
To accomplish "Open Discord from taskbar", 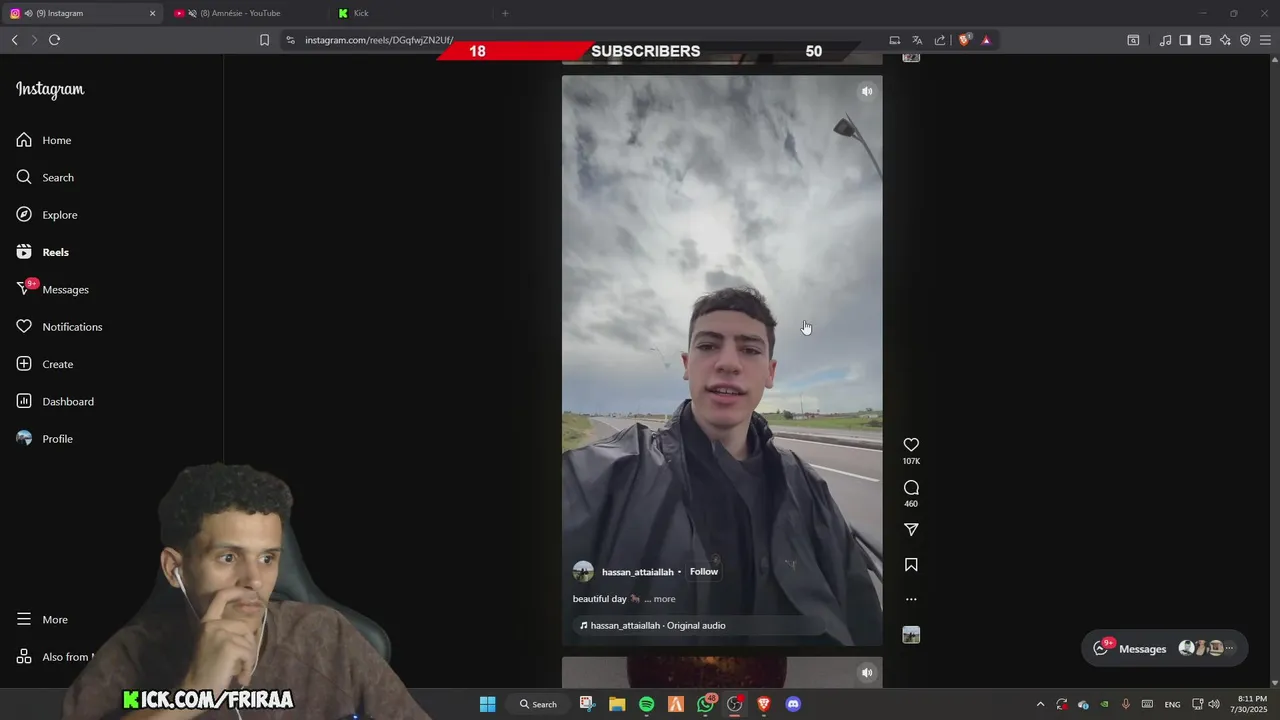I will pos(793,704).
